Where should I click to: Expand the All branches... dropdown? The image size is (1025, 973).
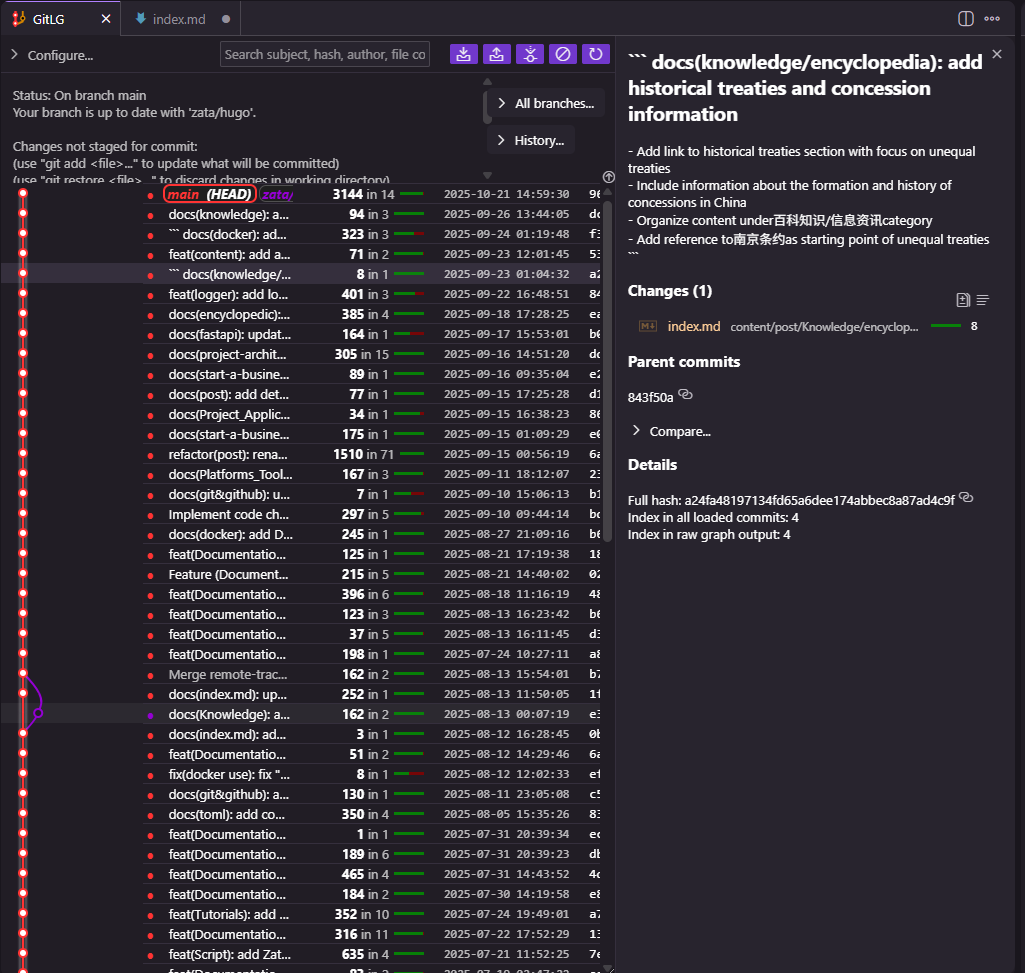pos(546,103)
